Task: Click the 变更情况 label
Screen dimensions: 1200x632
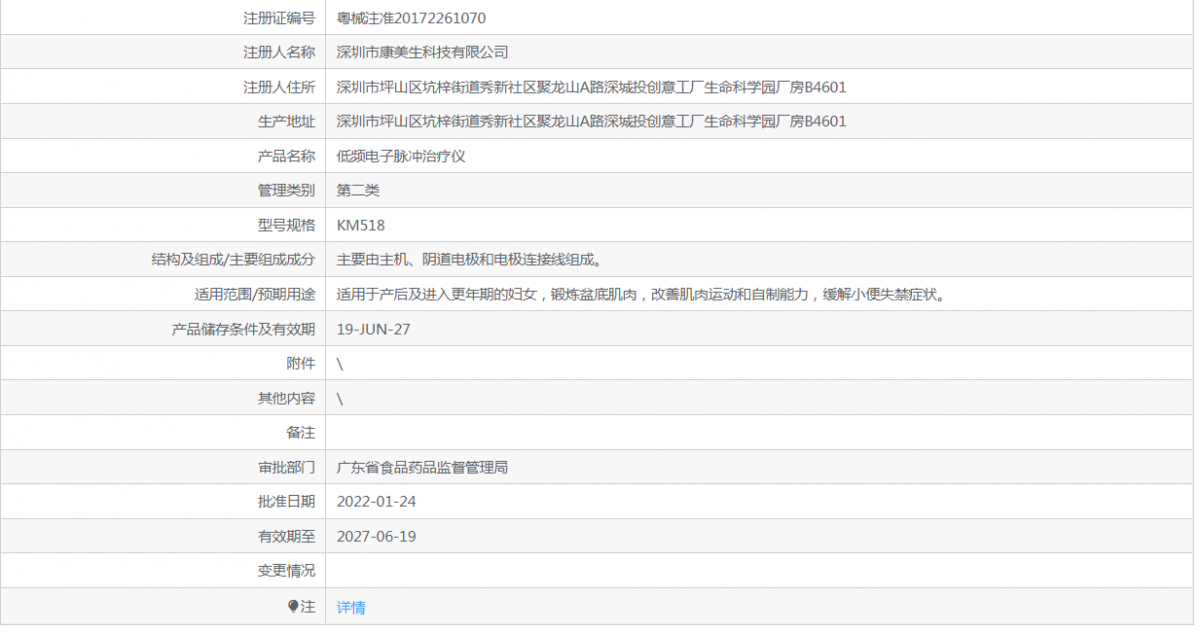Action: [286, 570]
